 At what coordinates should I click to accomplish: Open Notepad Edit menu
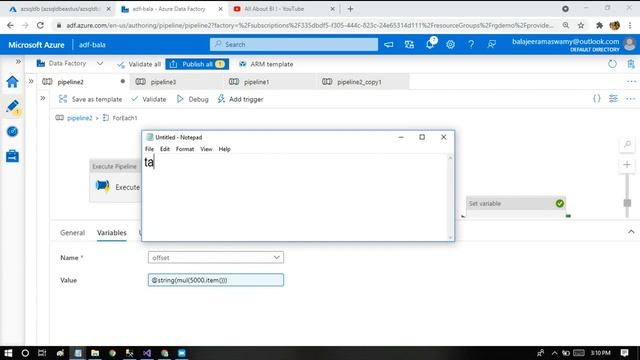pos(164,149)
